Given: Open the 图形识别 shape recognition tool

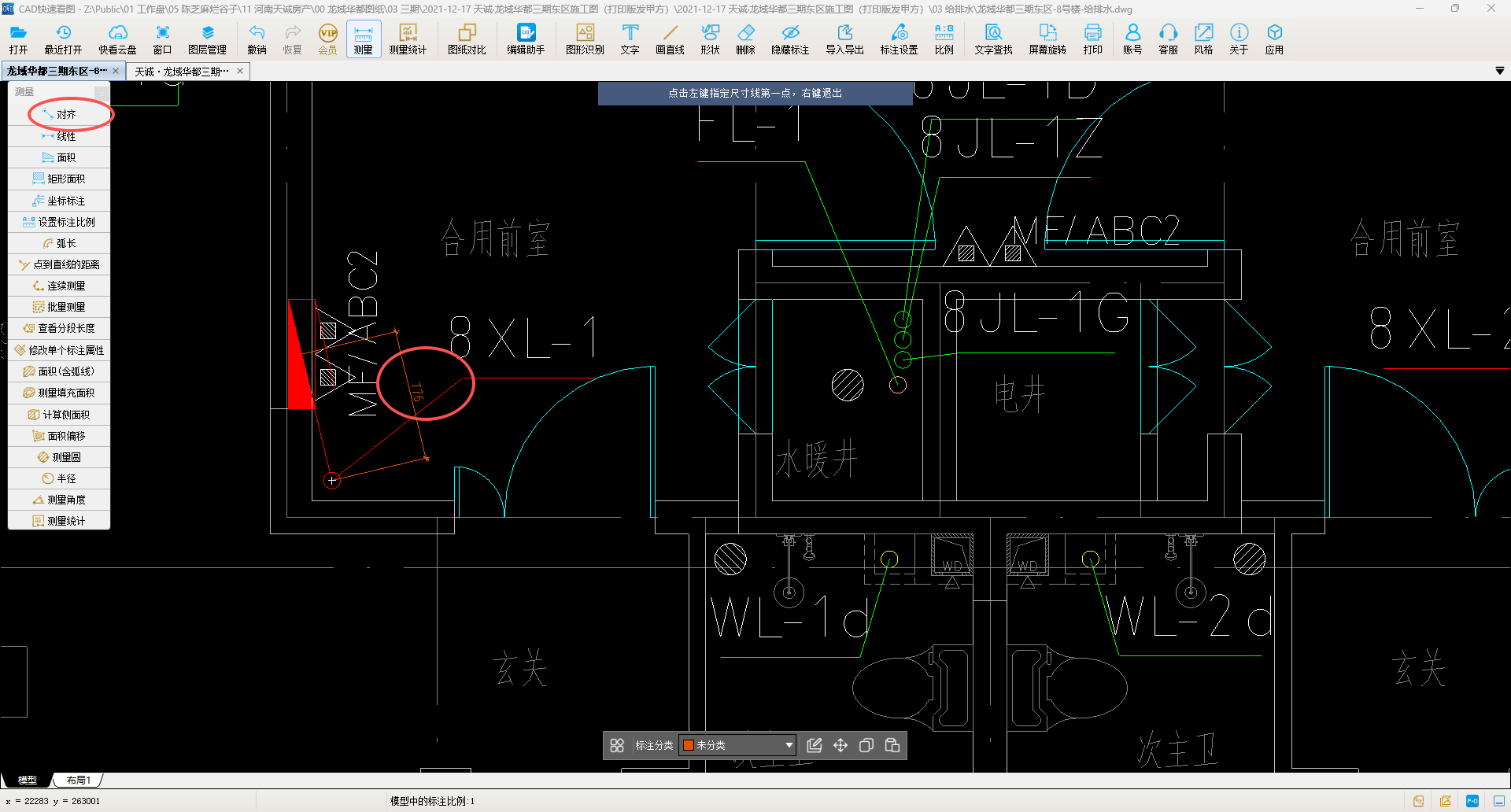Looking at the screenshot, I should tap(585, 39).
